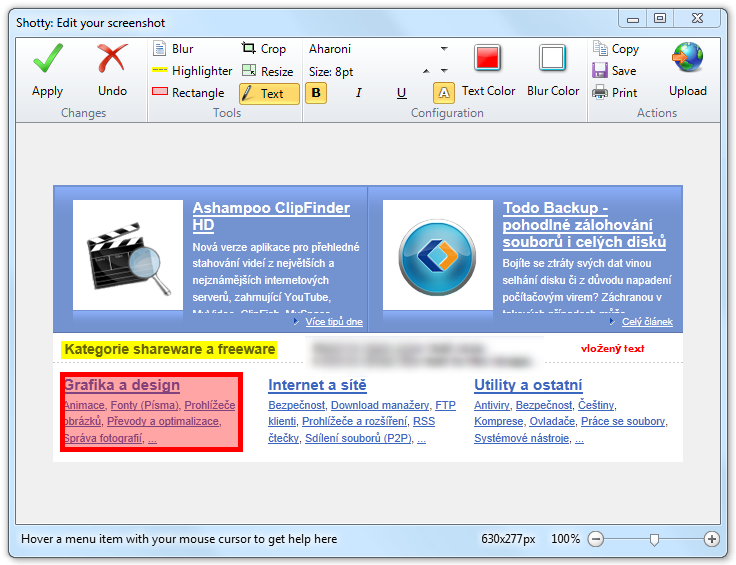The width and height of the screenshot is (736, 565).
Task: Toggle underline formatting button
Action: click(401, 93)
